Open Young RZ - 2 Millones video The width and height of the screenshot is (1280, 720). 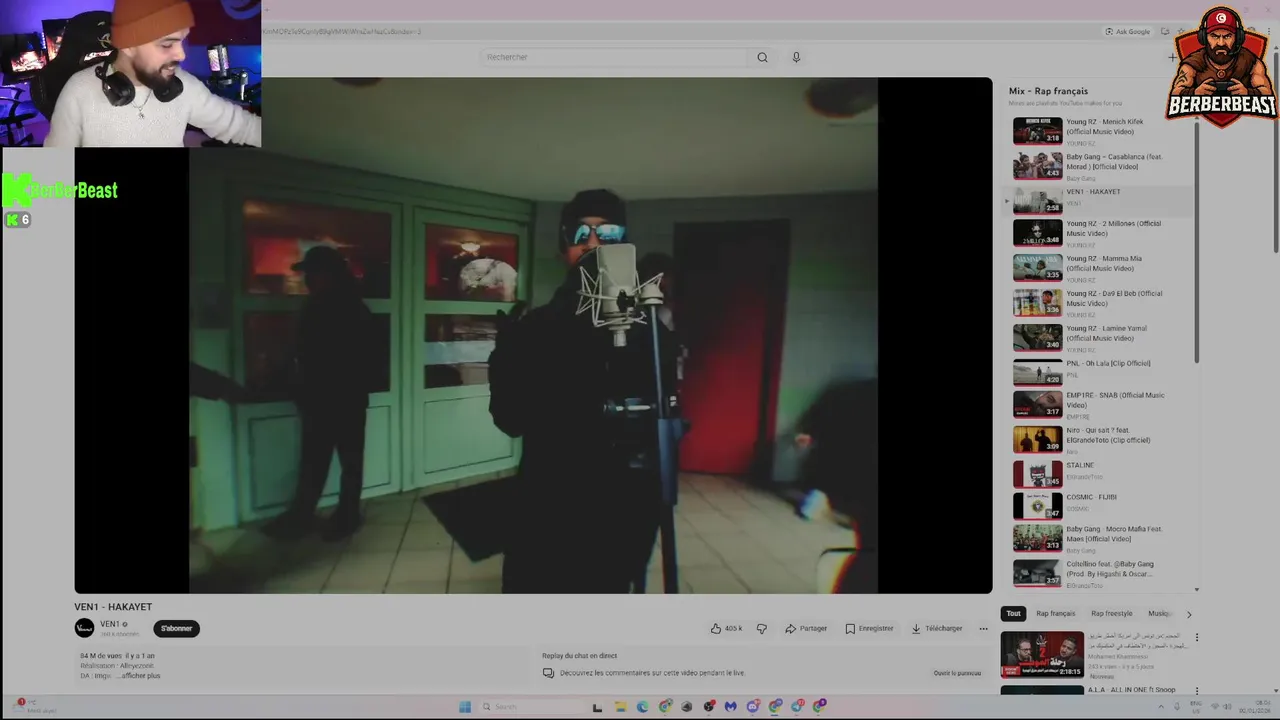(1100, 233)
